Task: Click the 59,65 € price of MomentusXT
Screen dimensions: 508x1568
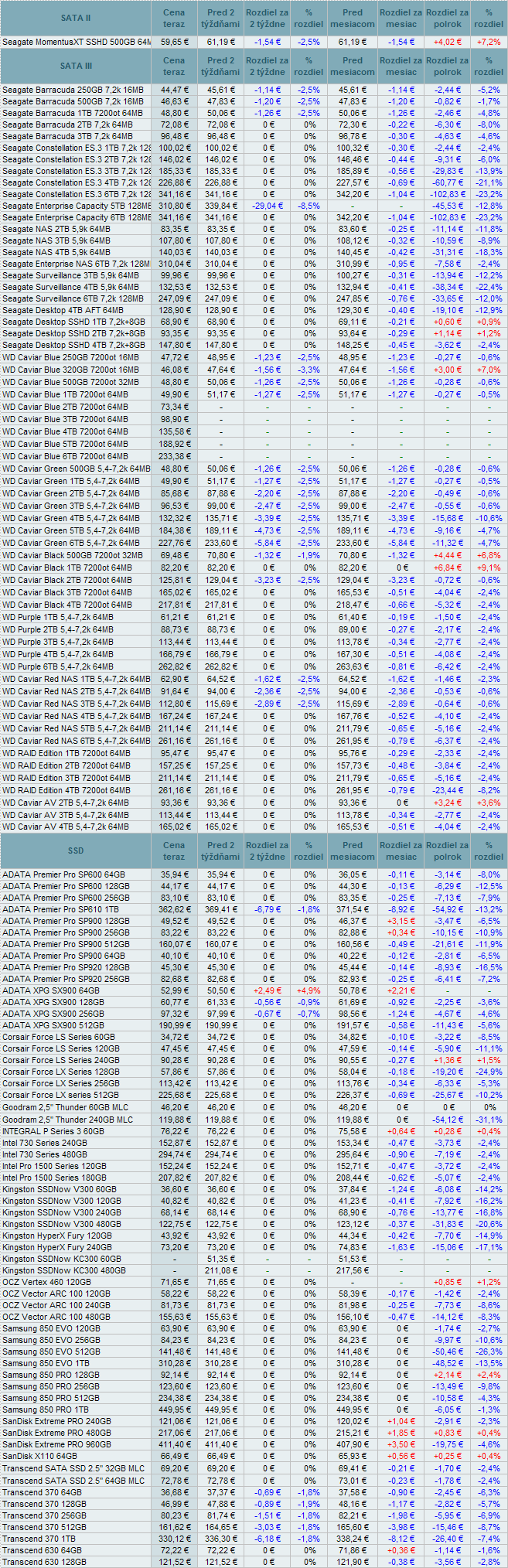Action: (x=175, y=42)
